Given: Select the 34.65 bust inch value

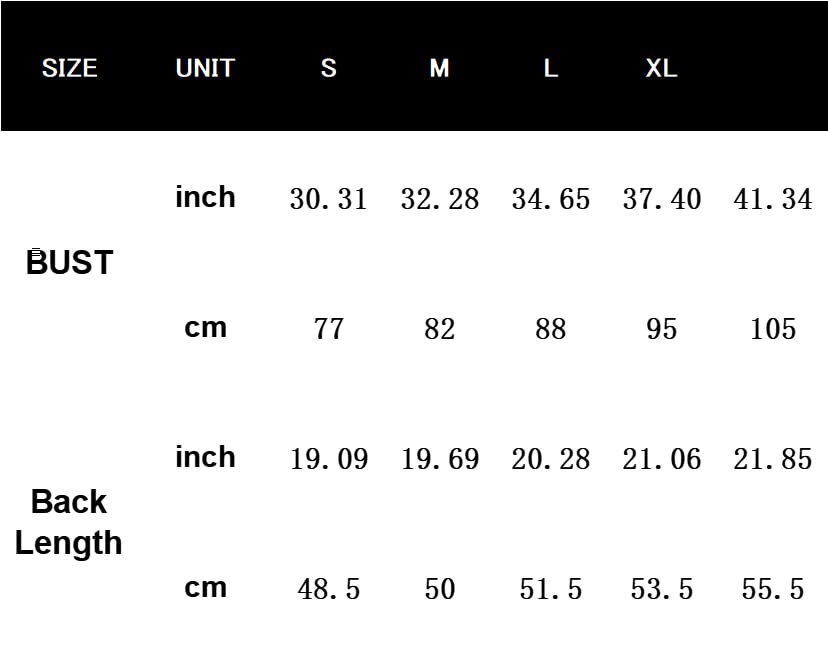Looking at the screenshot, I should 550,199.
